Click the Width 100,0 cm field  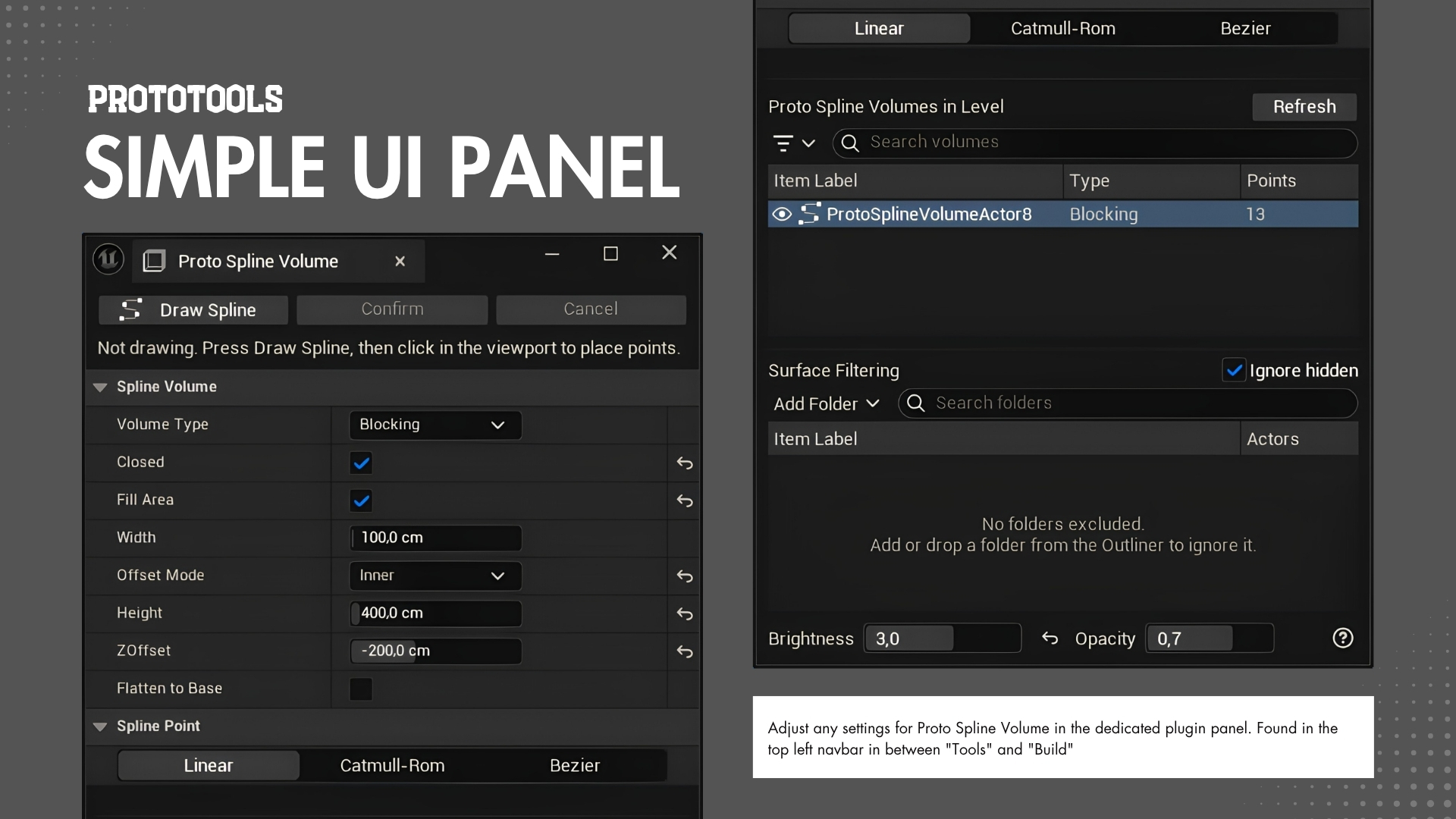coord(435,538)
